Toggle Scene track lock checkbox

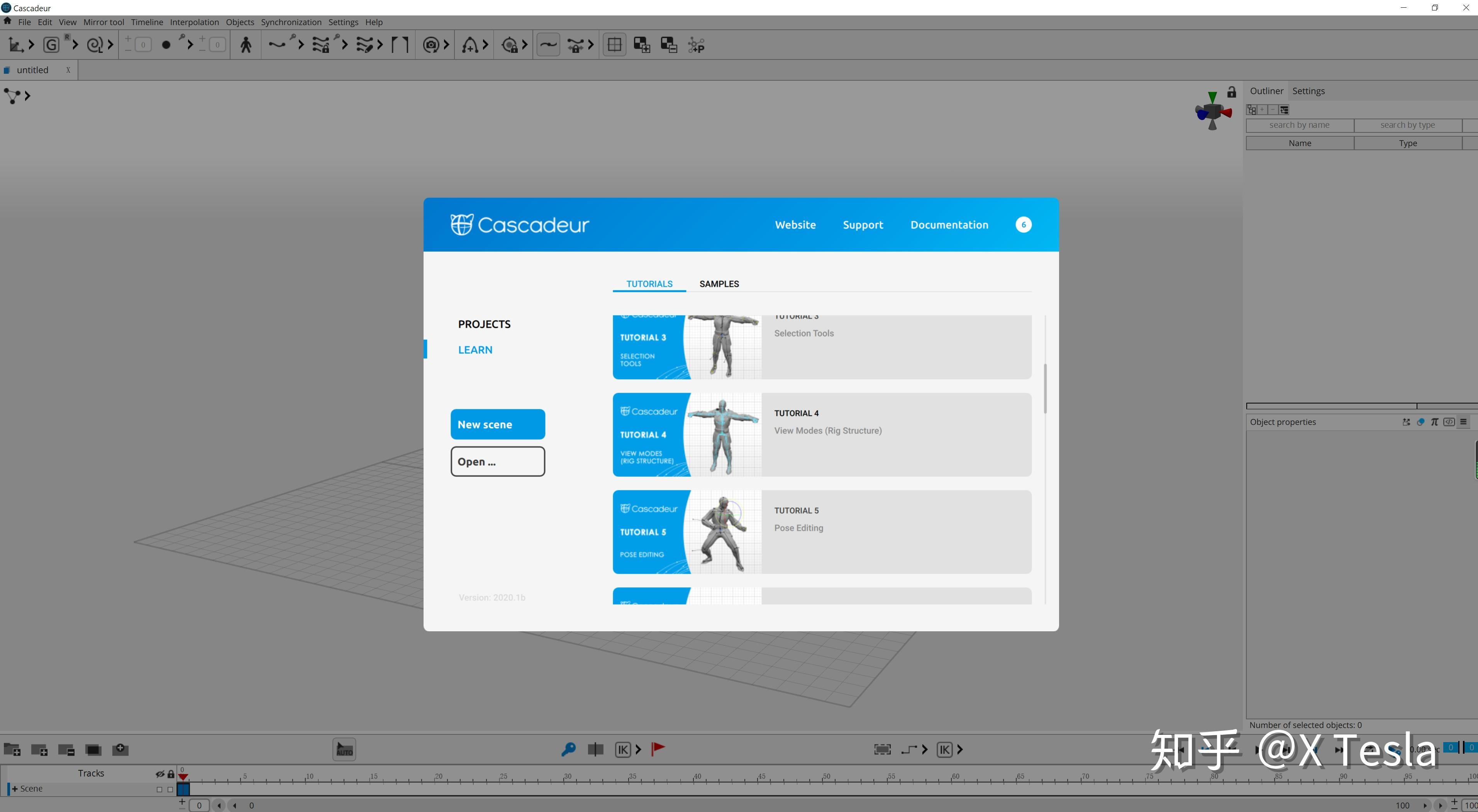tap(170, 789)
